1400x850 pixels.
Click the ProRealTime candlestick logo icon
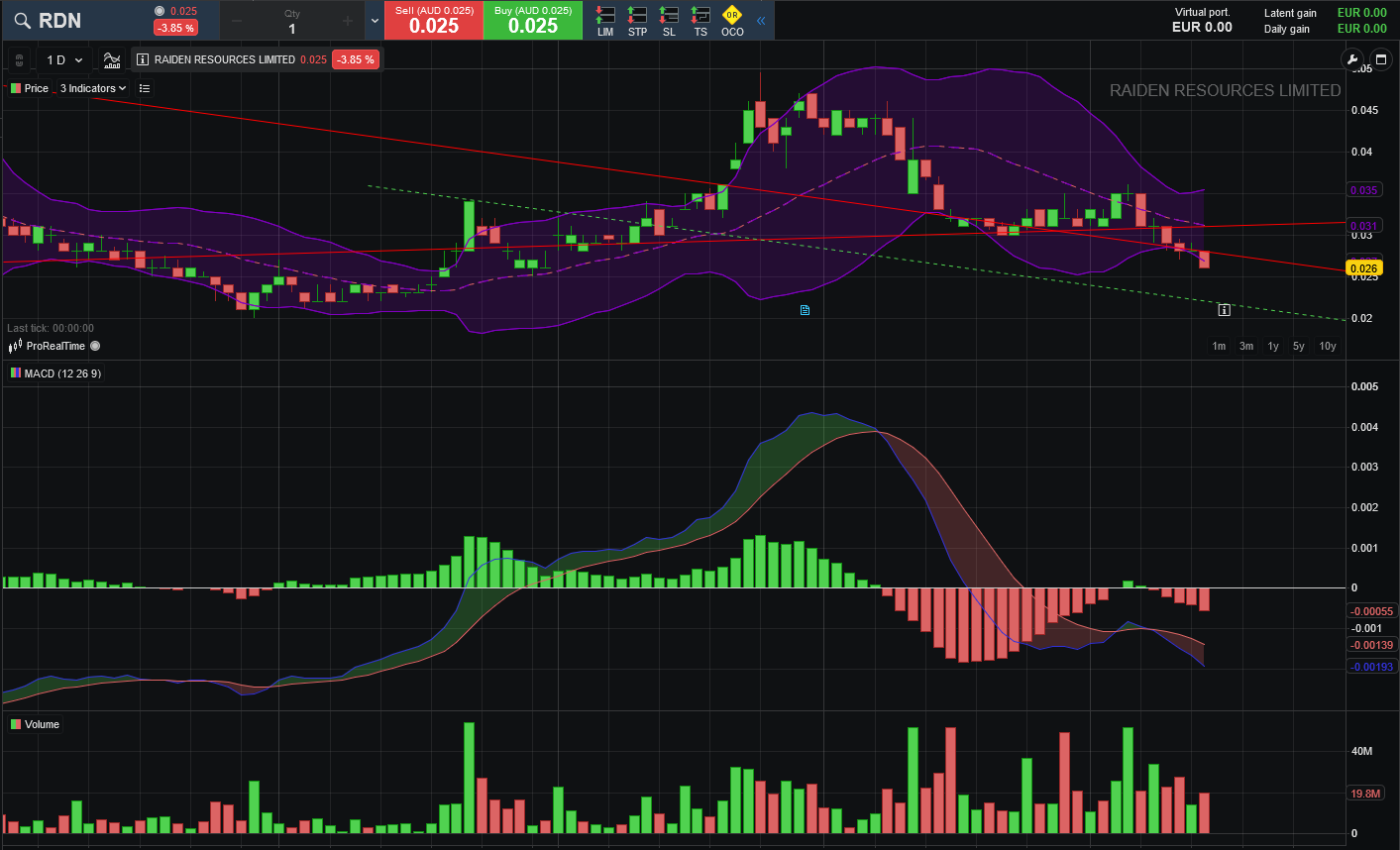[x=15, y=346]
